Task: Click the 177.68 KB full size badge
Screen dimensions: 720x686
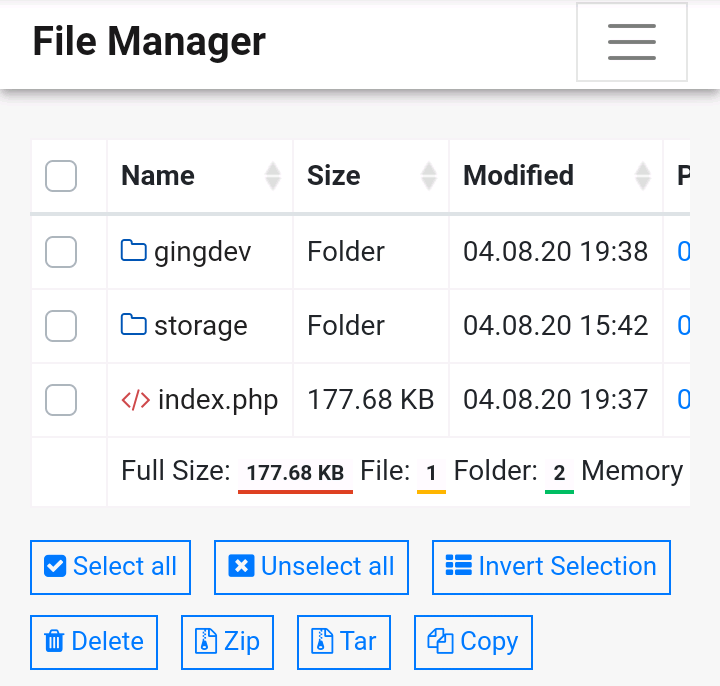Action: 295,472
